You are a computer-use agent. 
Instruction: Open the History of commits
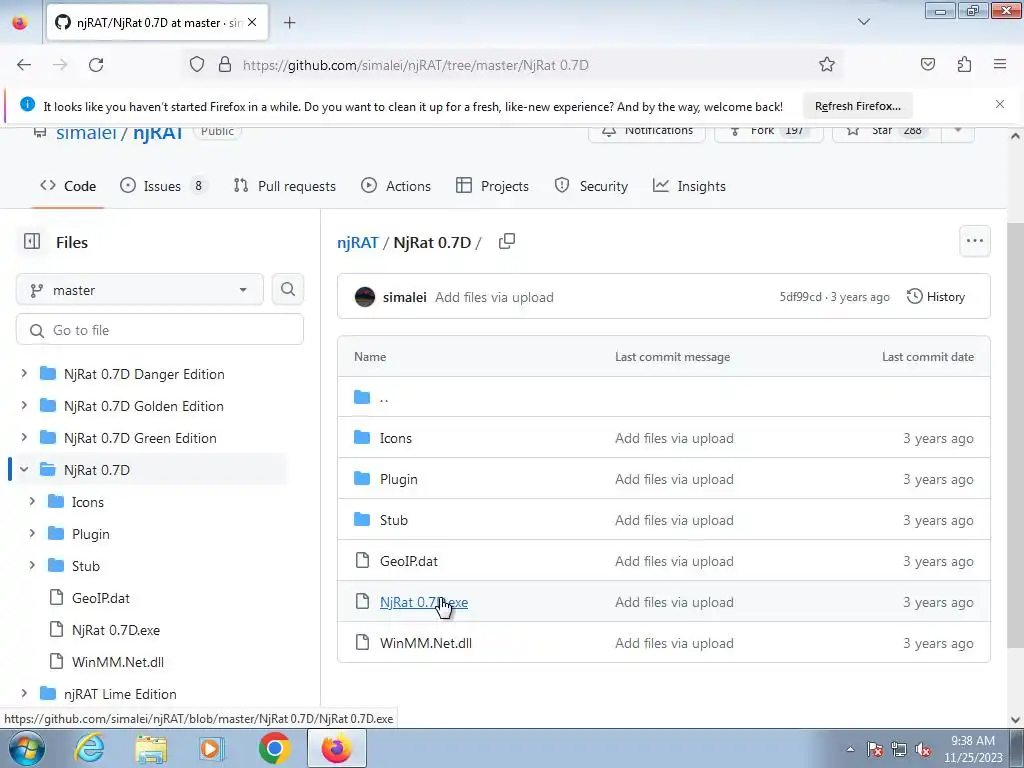click(935, 296)
